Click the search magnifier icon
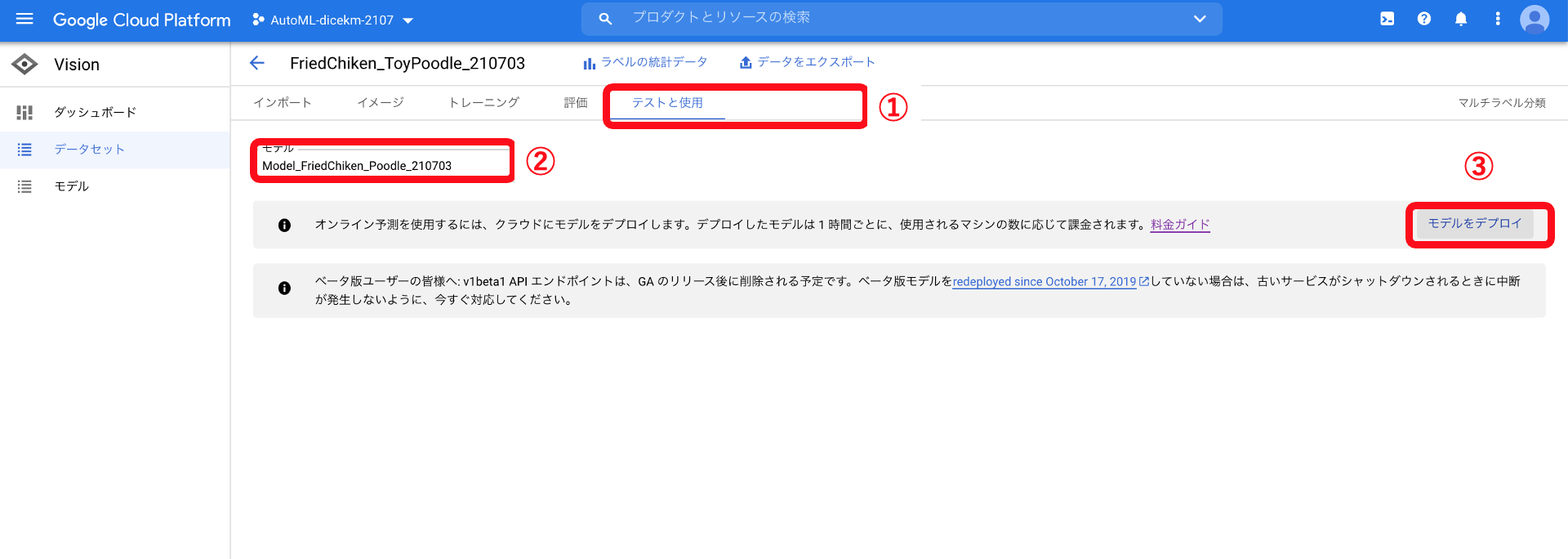 tap(605, 19)
